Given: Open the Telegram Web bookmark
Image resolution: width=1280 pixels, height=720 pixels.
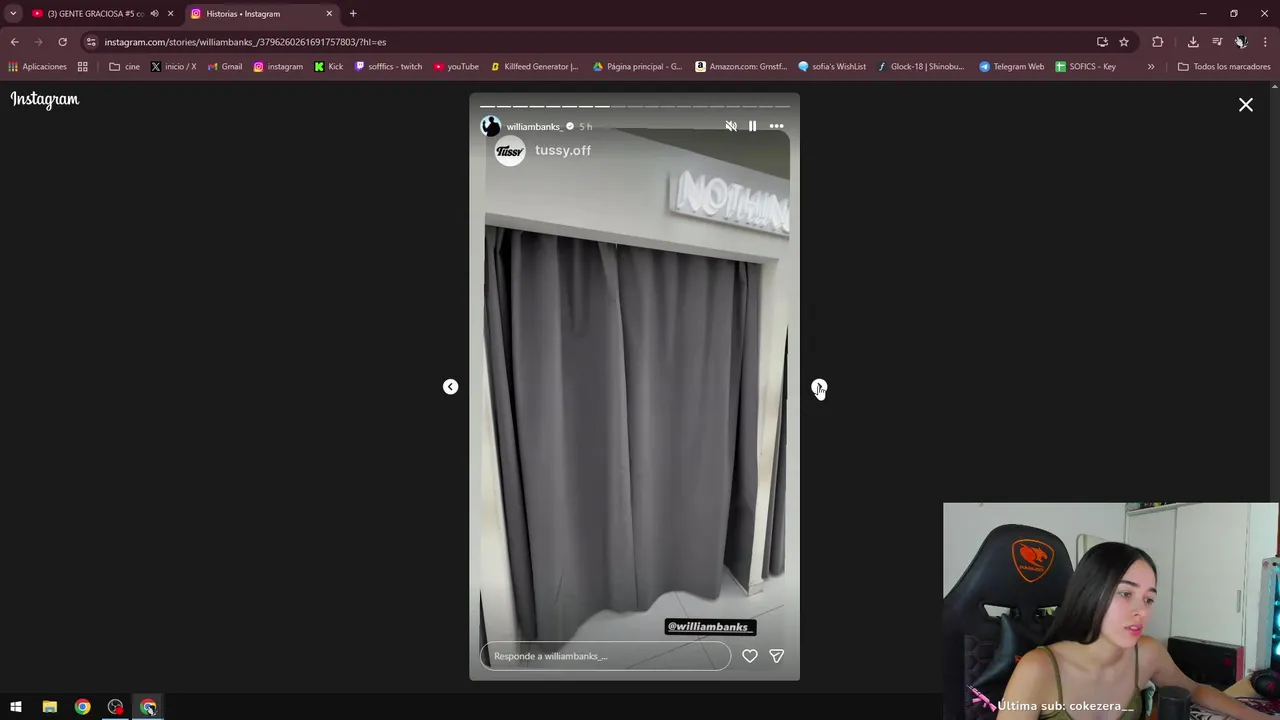Looking at the screenshot, I should tap(1012, 67).
